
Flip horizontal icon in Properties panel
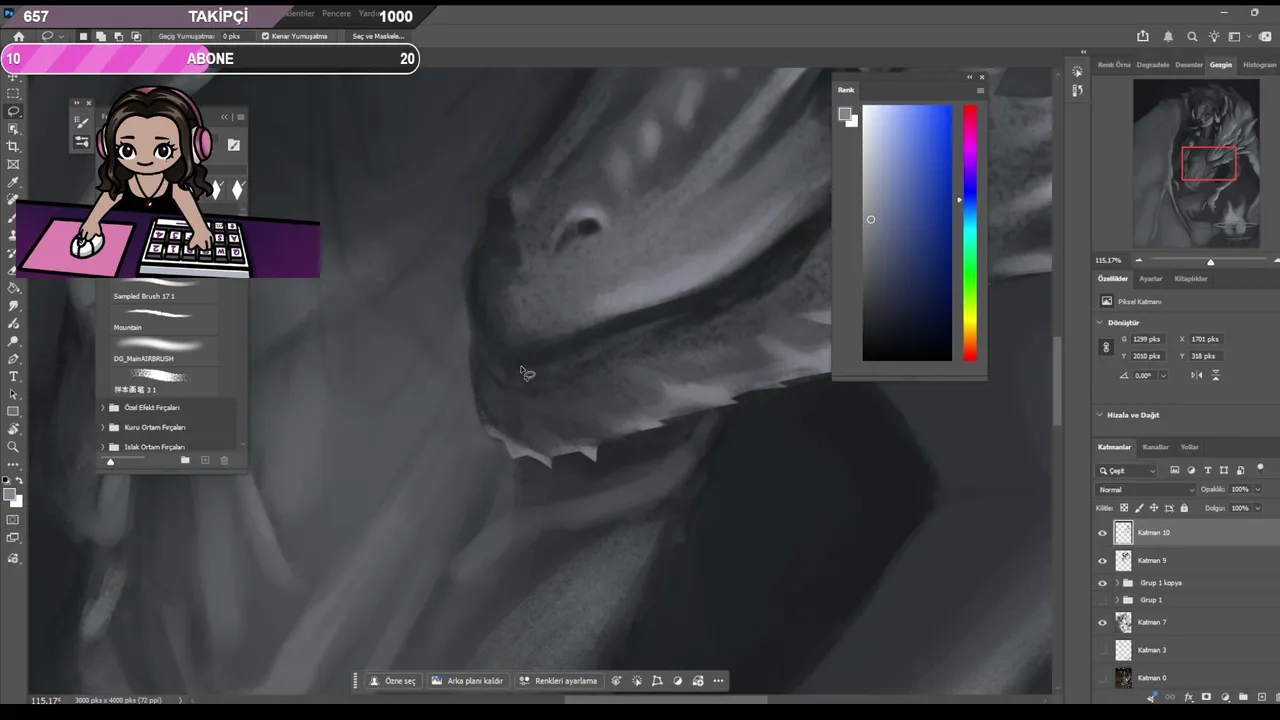[x=1197, y=375]
